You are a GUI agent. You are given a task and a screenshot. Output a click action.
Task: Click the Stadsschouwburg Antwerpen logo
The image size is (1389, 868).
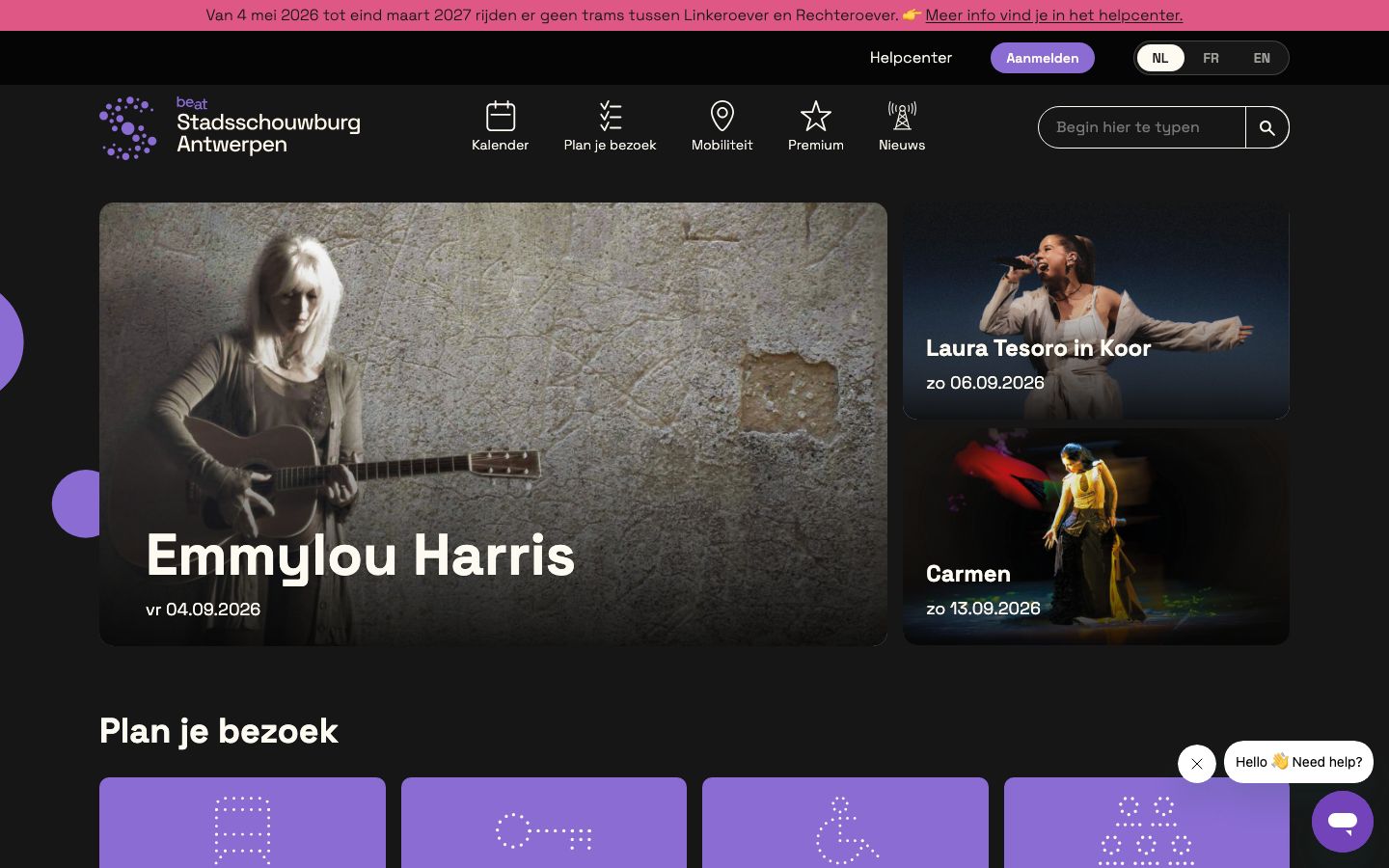click(x=230, y=127)
